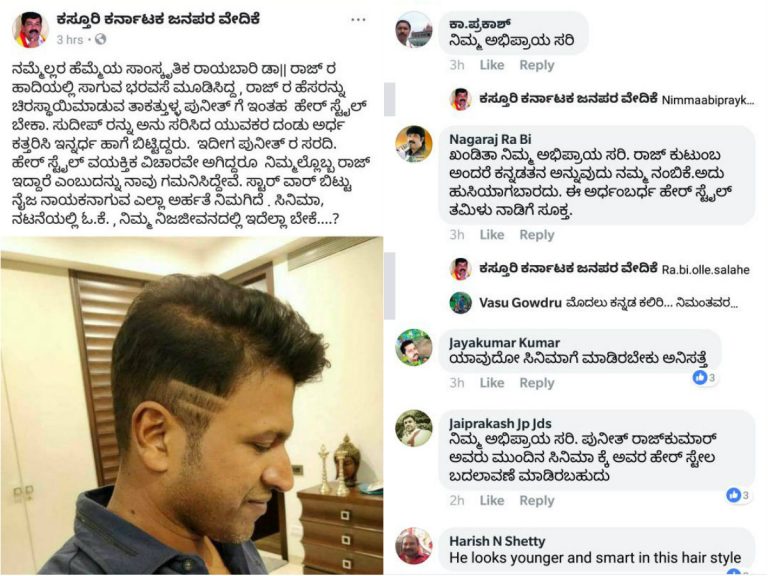
Task: Open Jayakumar Kumar's profile avatar
Action: [x=414, y=347]
